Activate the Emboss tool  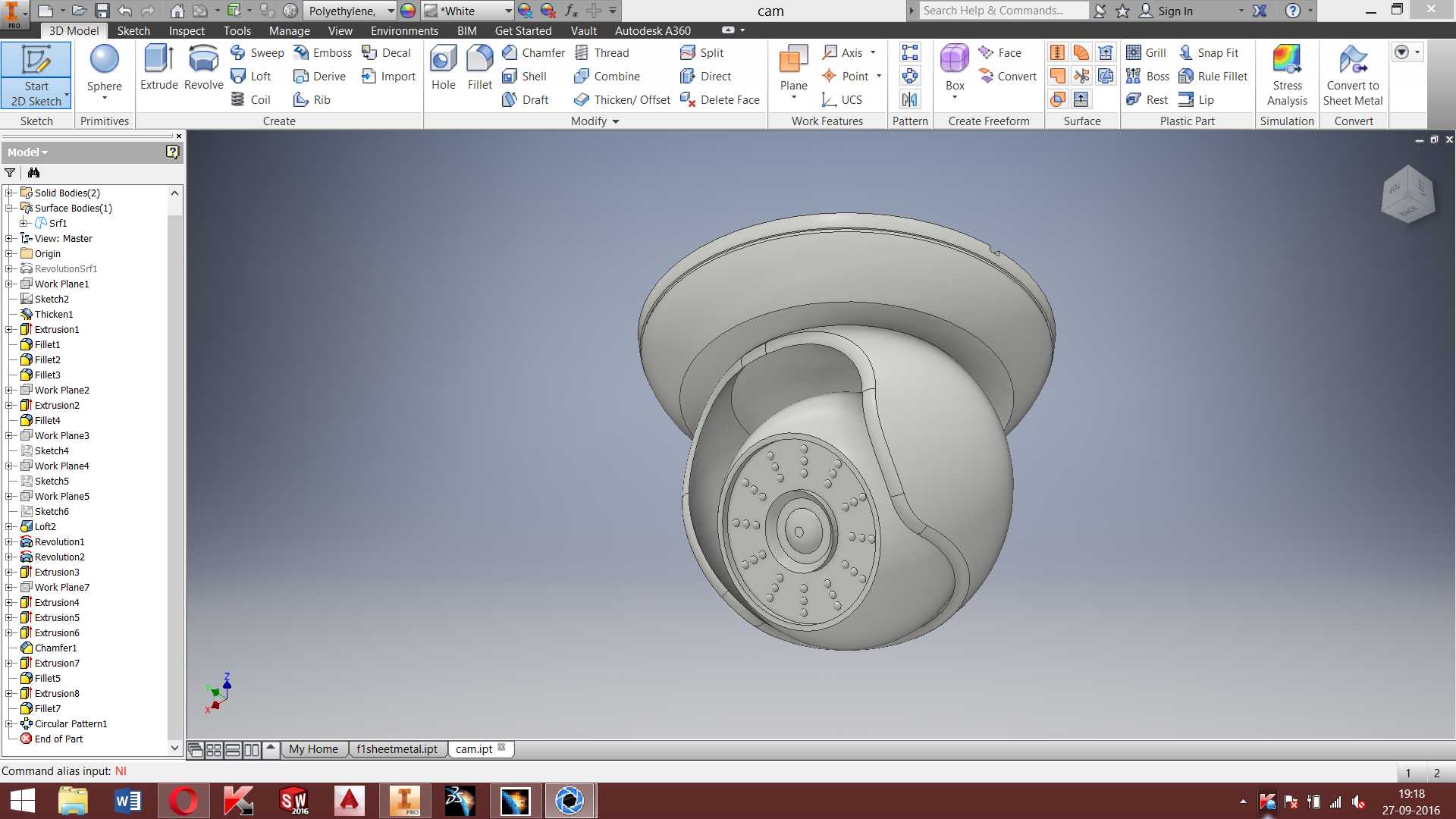pyautogui.click(x=323, y=52)
